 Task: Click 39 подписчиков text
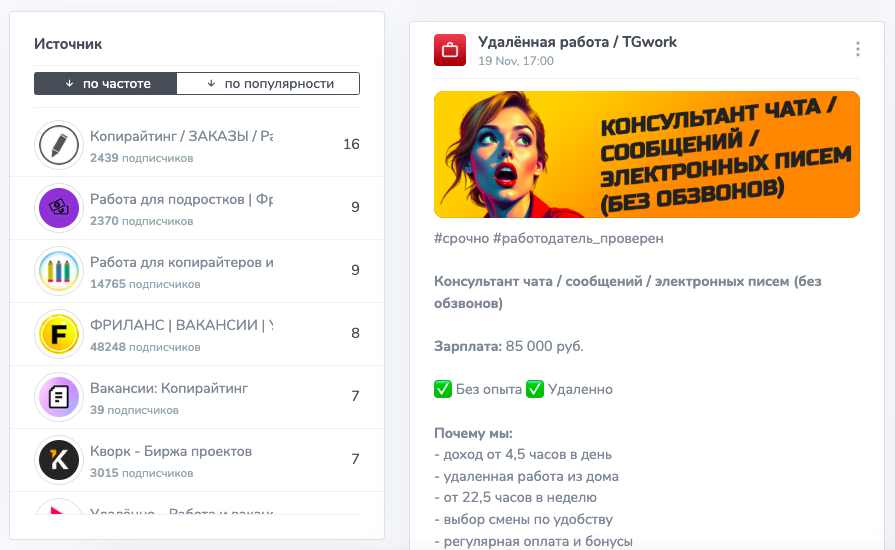134,410
